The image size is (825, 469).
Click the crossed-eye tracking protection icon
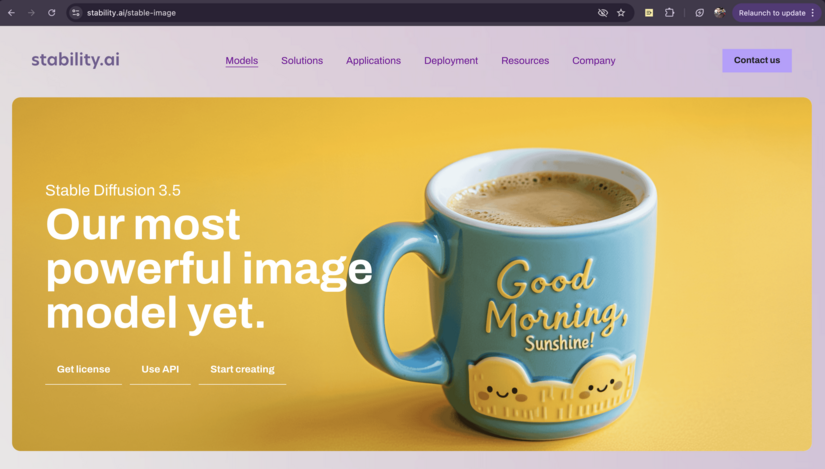(x=603, y=13)
